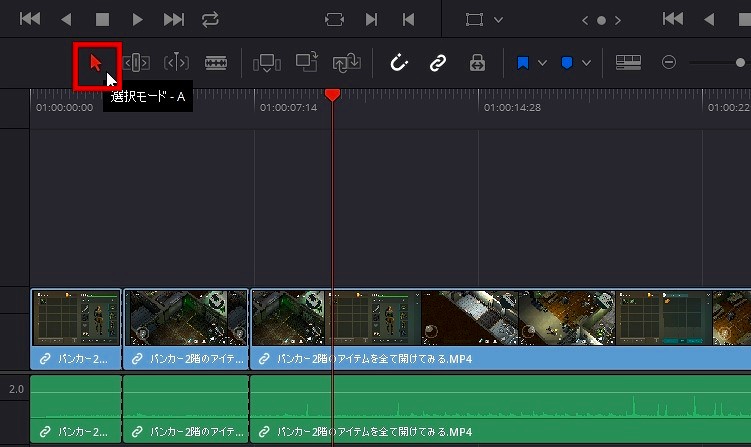Enable Dynamic Trim Mode tool
This screenshot has height=447, width=751.
(176, 63)
